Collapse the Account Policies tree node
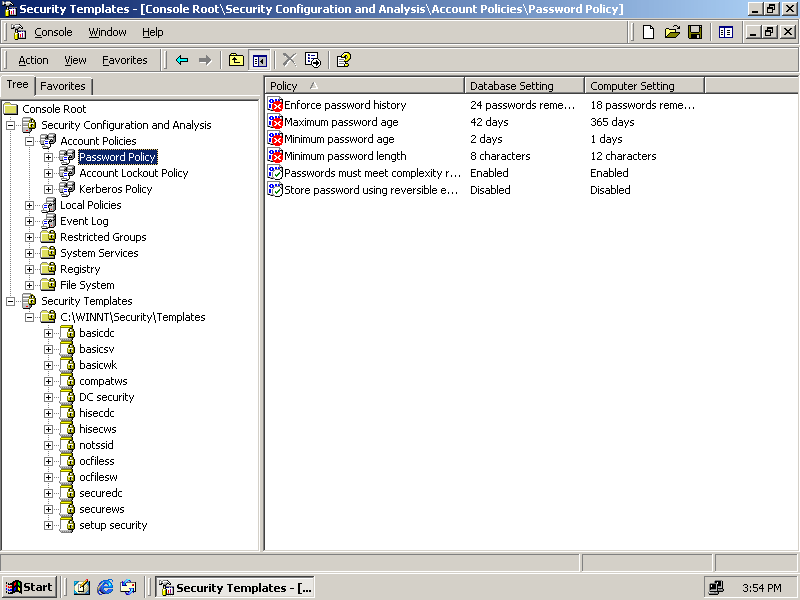 [30, 141]
